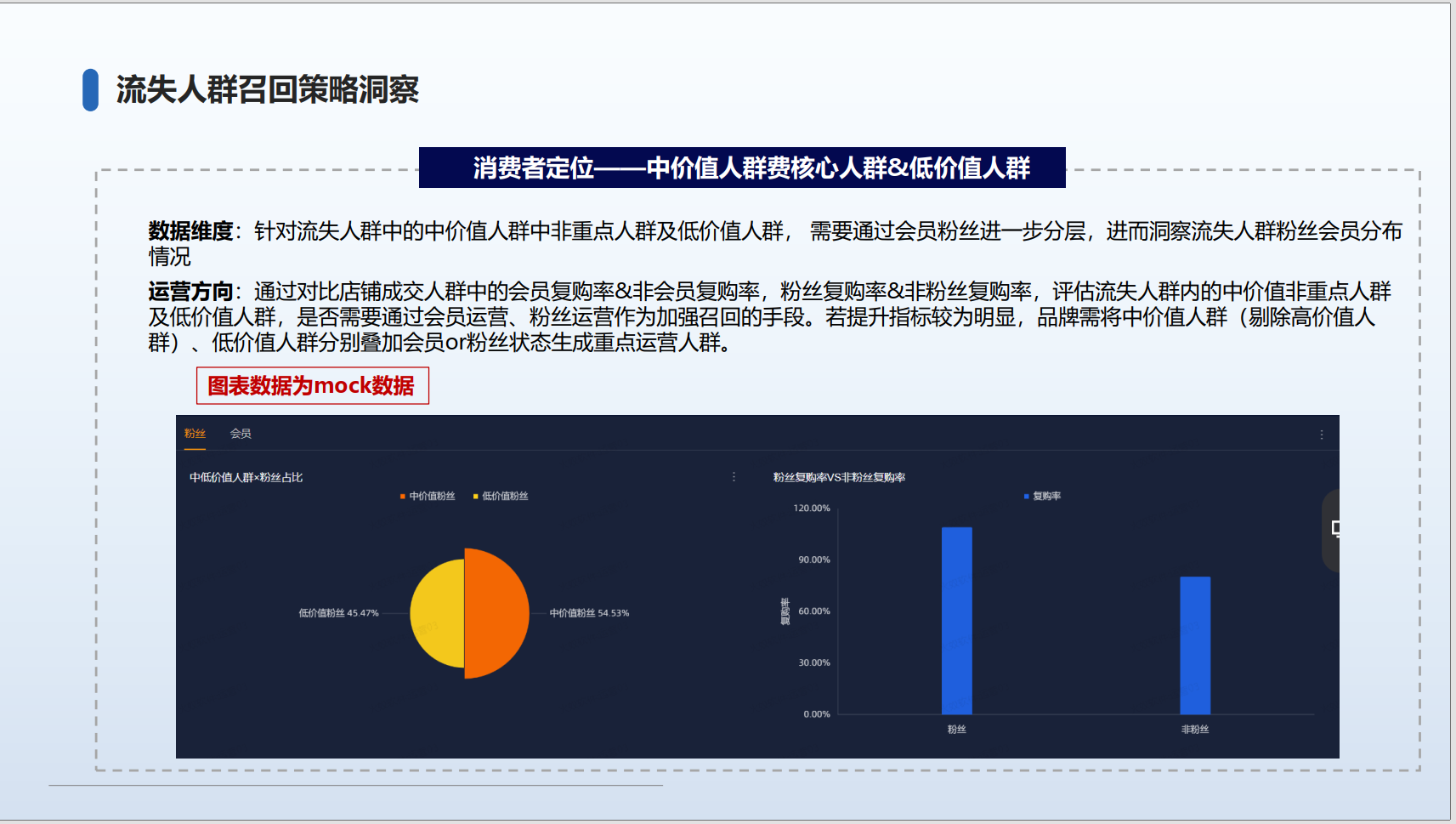The width and height of the screenshot is (1456, 824).
Task: Click slide title 流失人群召回策略洞察
Action: 268,89
